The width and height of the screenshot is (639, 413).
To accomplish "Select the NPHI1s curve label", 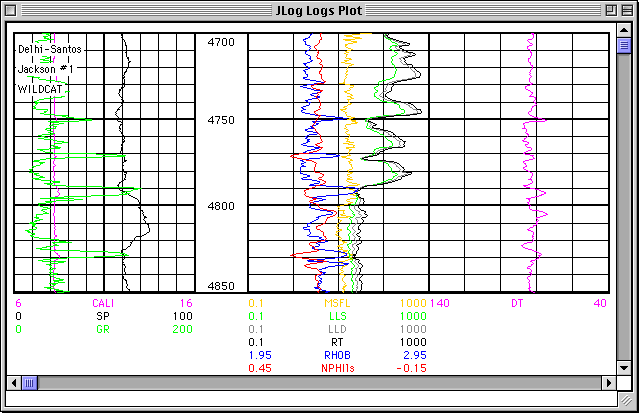I will tap(338, 368).
